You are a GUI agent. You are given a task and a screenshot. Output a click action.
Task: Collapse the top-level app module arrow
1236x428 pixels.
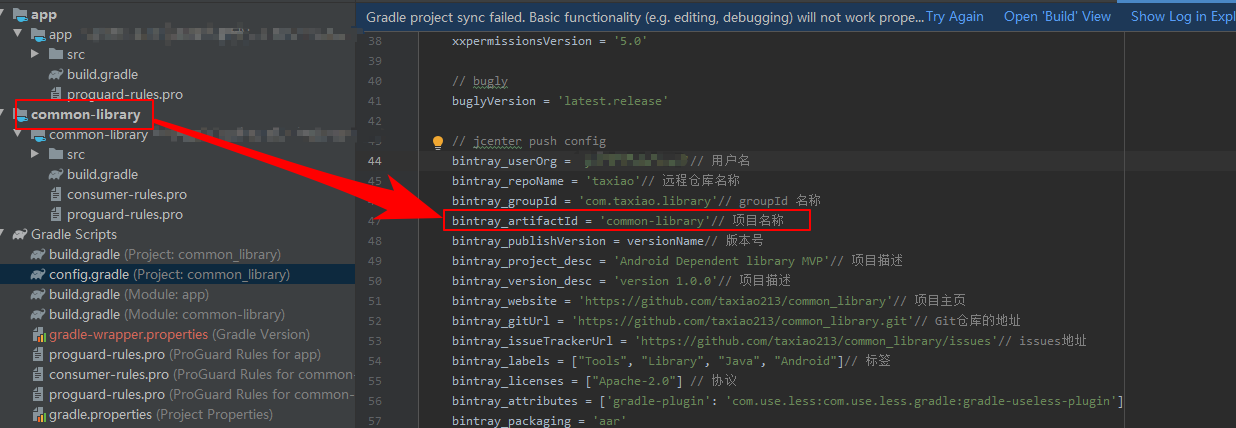pos(2,14)
